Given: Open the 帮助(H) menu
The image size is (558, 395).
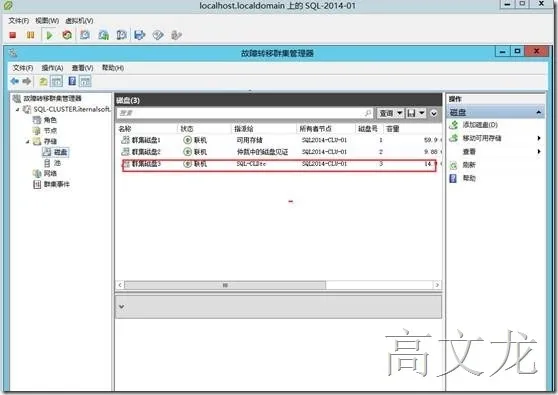Looking at the screenshot, I should click(113, 68).
